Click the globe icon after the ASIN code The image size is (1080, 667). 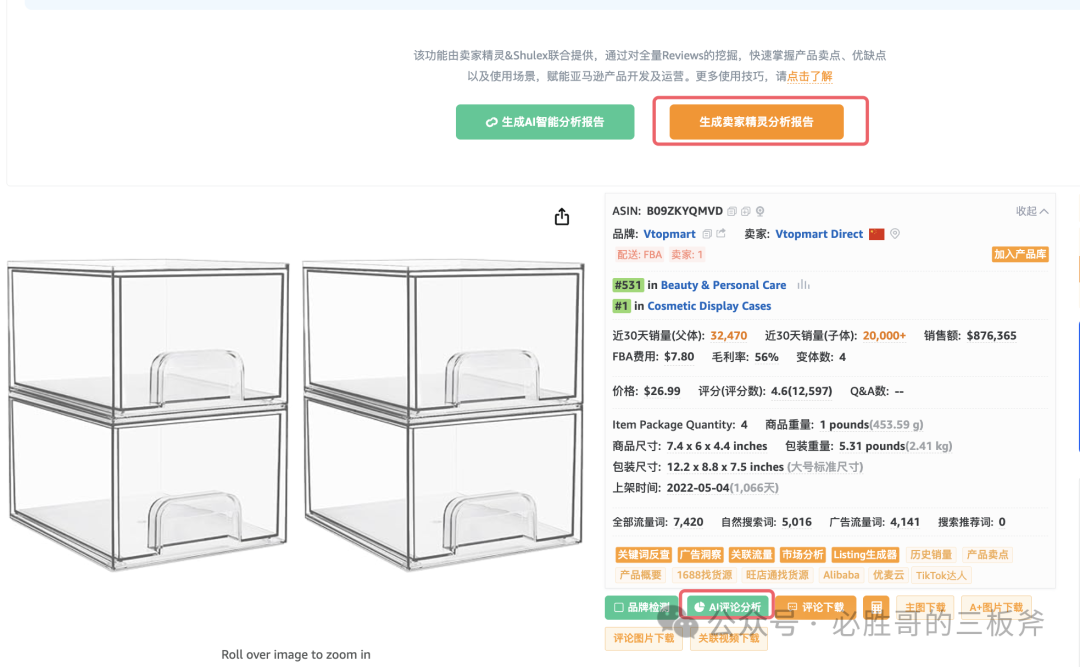coord(759,210)
